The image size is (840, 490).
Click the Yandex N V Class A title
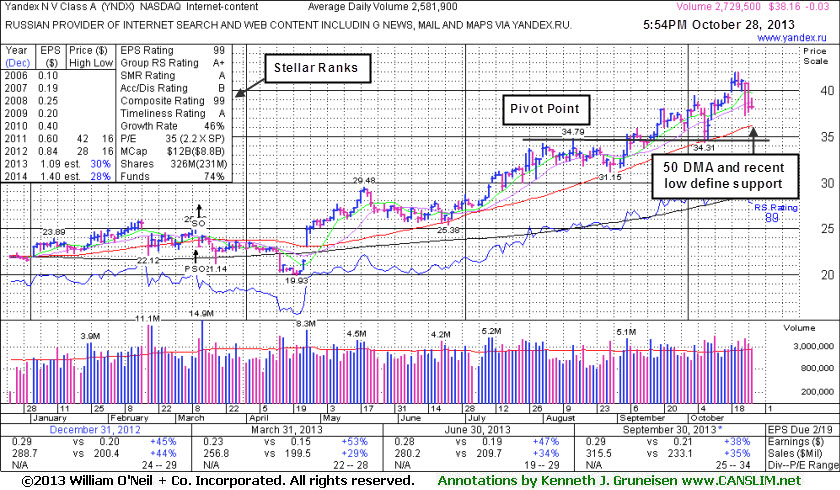[x=50, y=7]
